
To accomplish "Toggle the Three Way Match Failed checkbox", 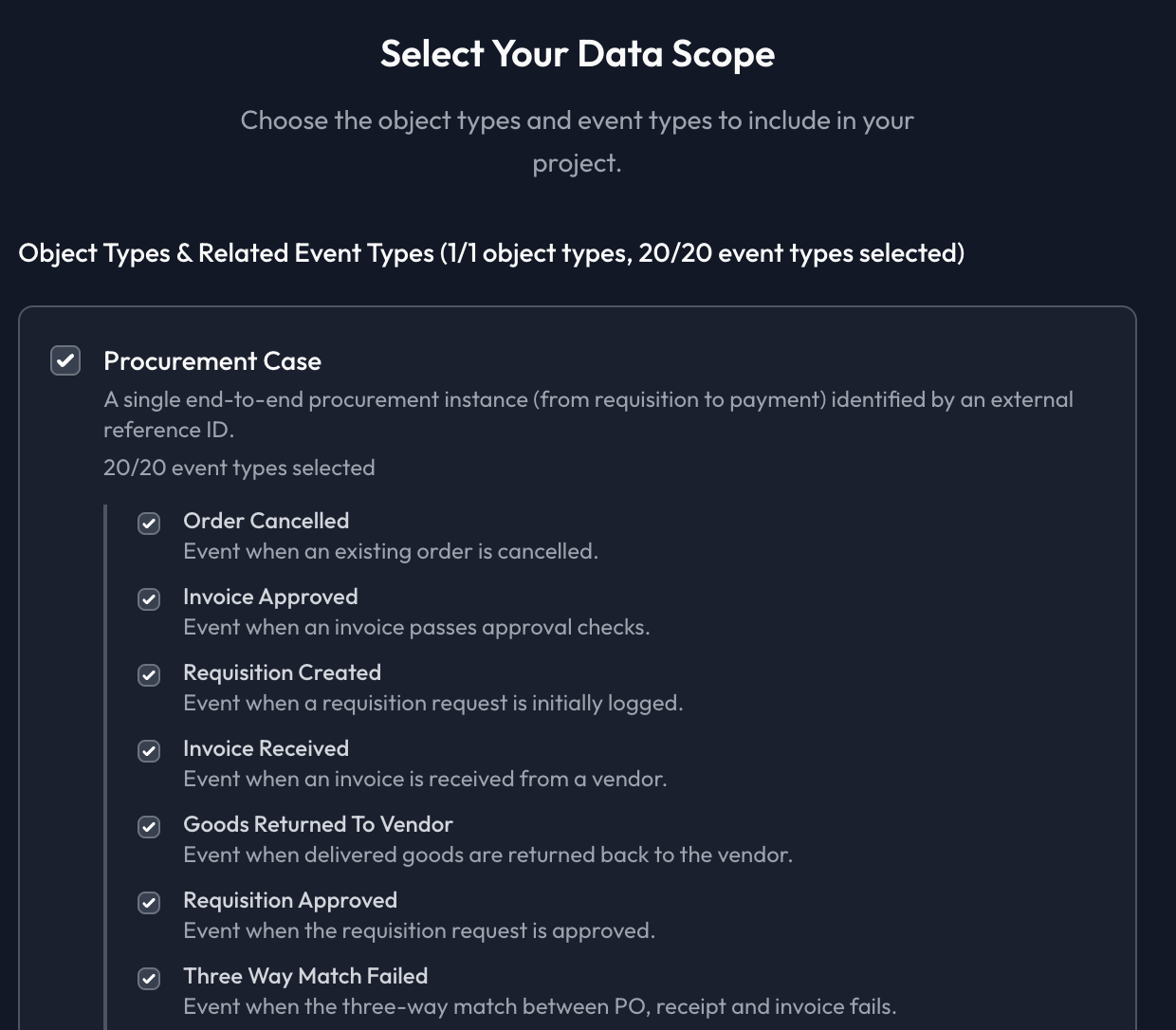I will point(149,979).
